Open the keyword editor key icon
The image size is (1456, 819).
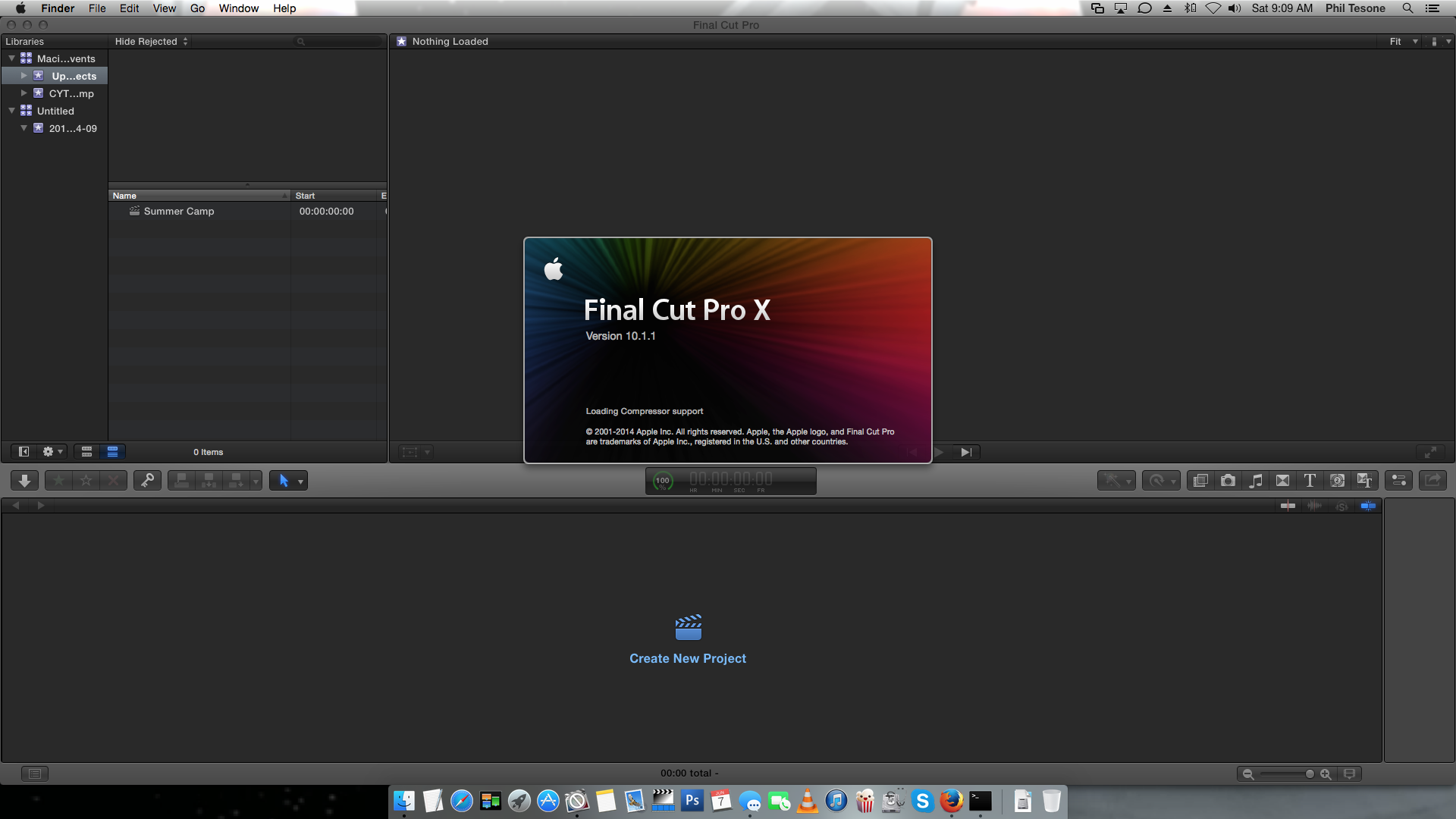coord(147,481)
